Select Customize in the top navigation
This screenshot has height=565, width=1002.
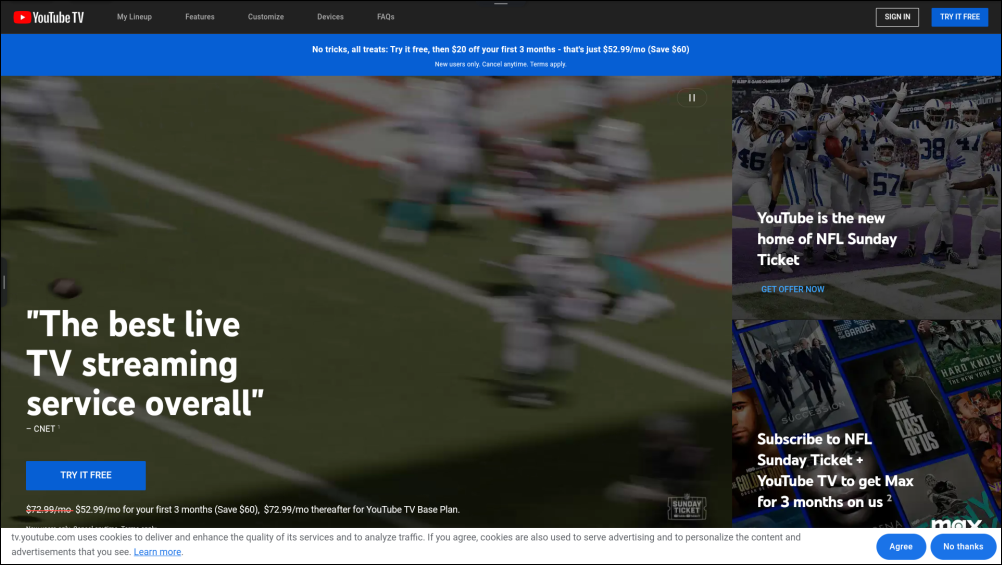click(266, 17)
